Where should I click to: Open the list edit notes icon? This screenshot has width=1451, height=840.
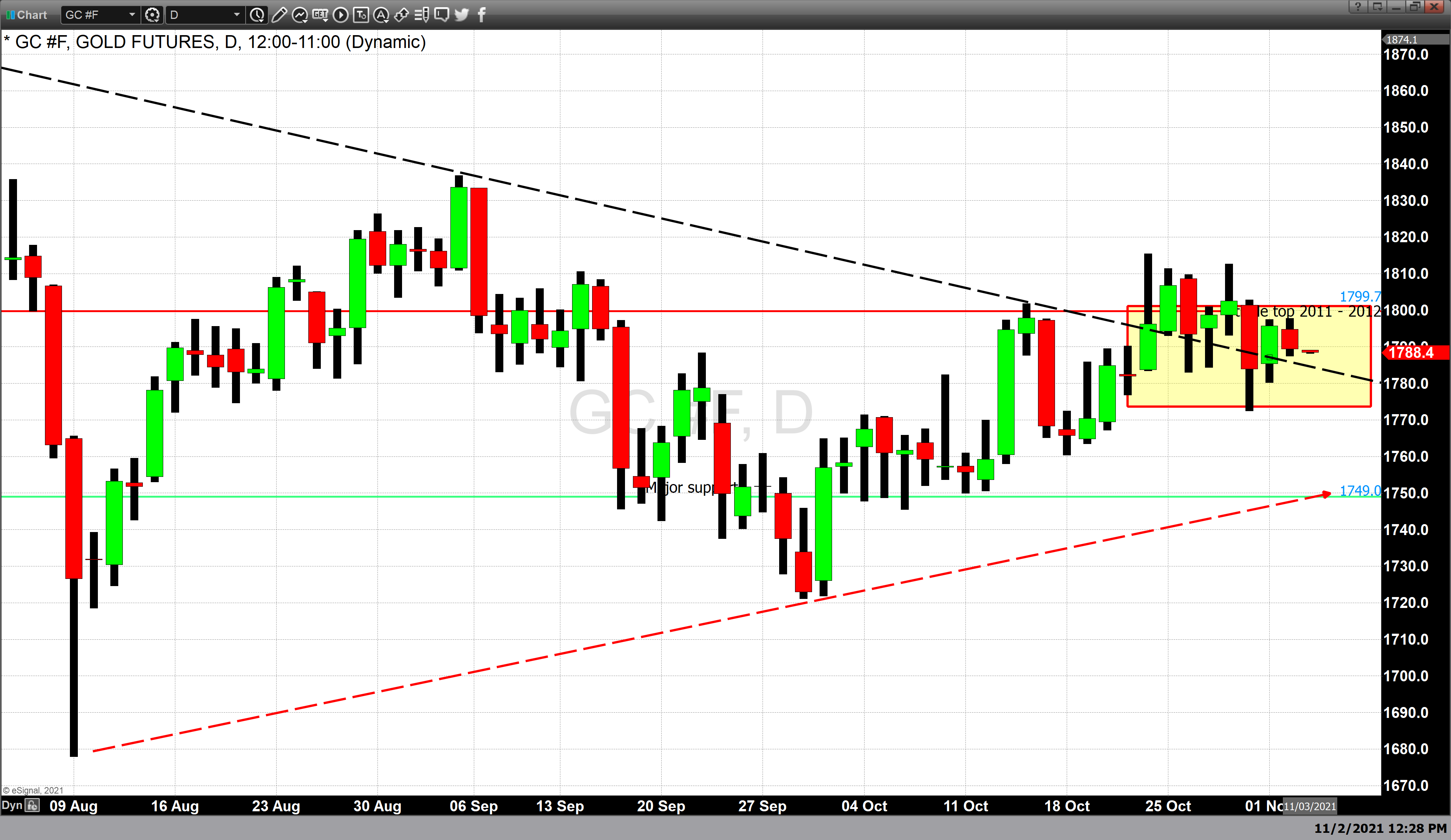coord(421,15)
